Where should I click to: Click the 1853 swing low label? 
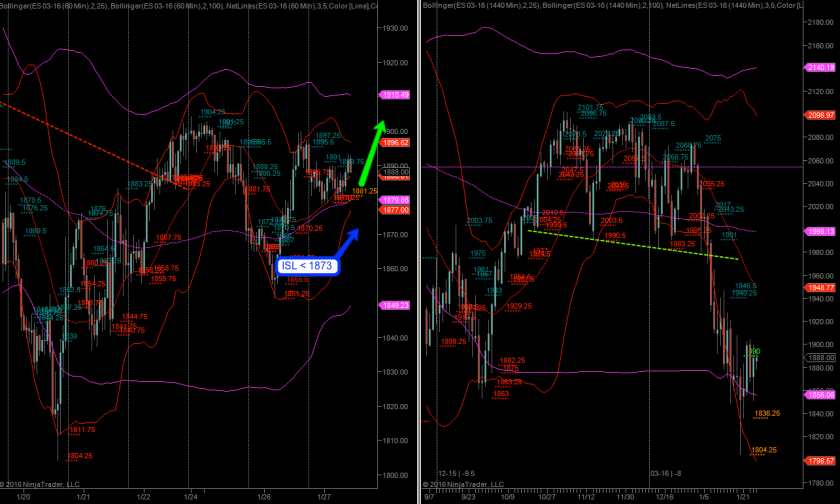501,394
